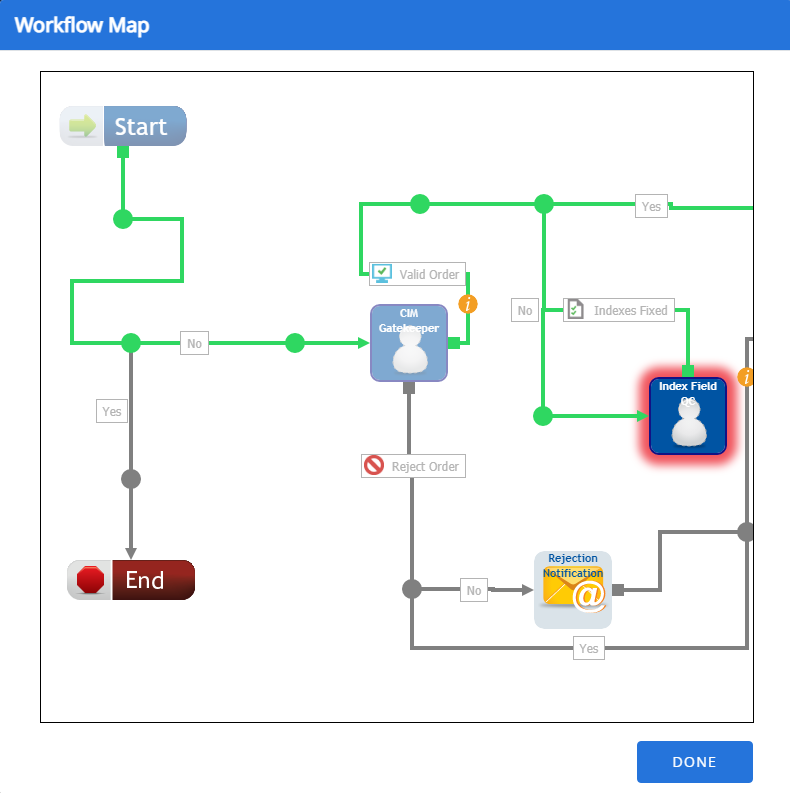The image size is (790, 793).
Task: Click the No label left of CIM Gatekeeper
Action: (x=194, y=343)
